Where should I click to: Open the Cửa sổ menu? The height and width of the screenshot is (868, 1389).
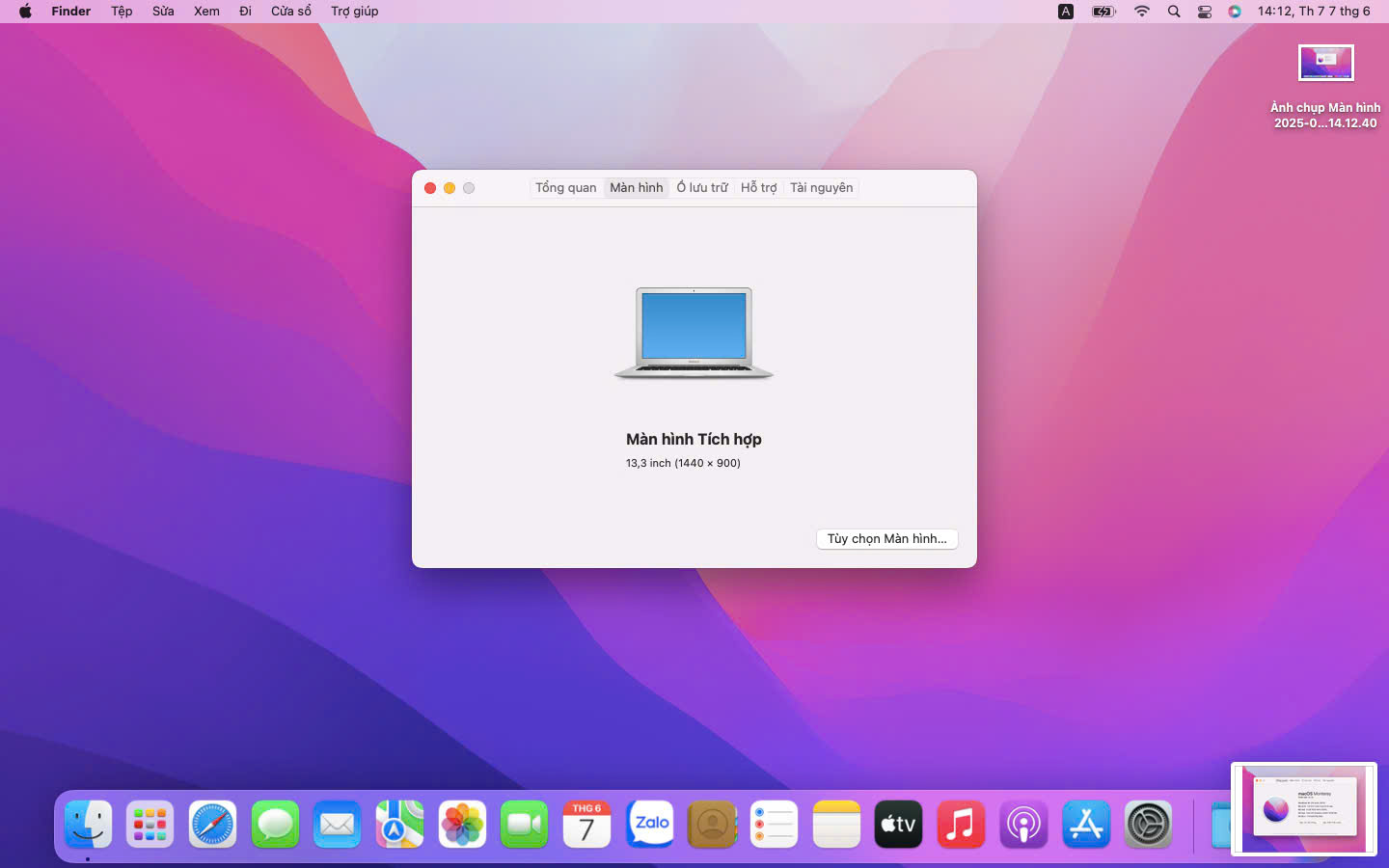(291, 12)
